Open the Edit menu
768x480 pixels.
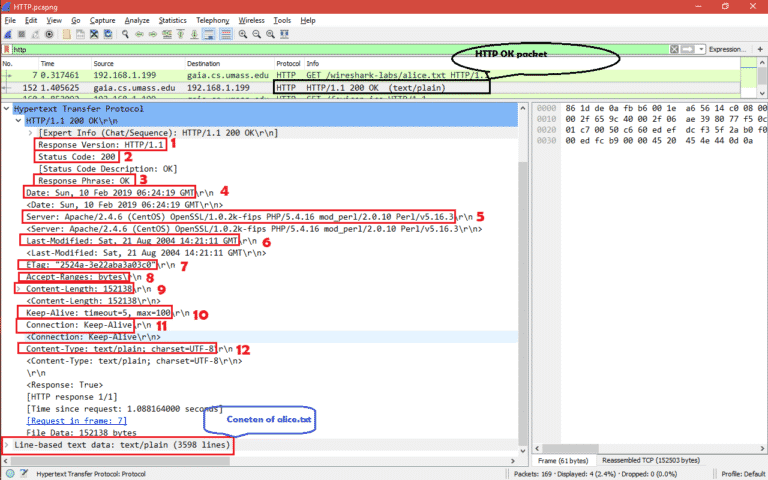tap(31, 21)
